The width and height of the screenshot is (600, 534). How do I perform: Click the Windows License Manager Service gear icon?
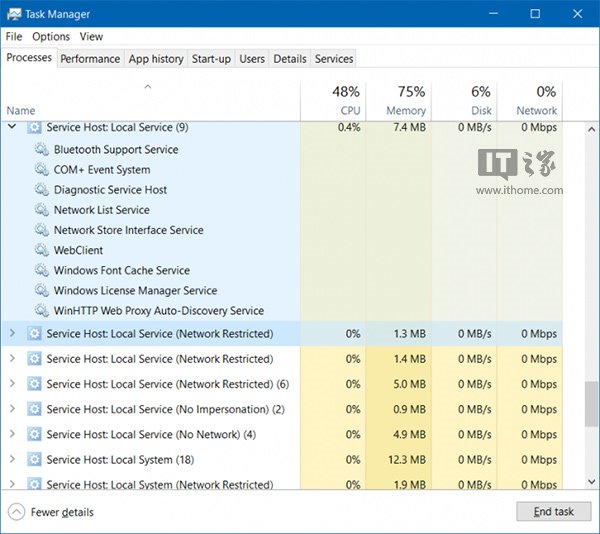click(x=42, y=290)
